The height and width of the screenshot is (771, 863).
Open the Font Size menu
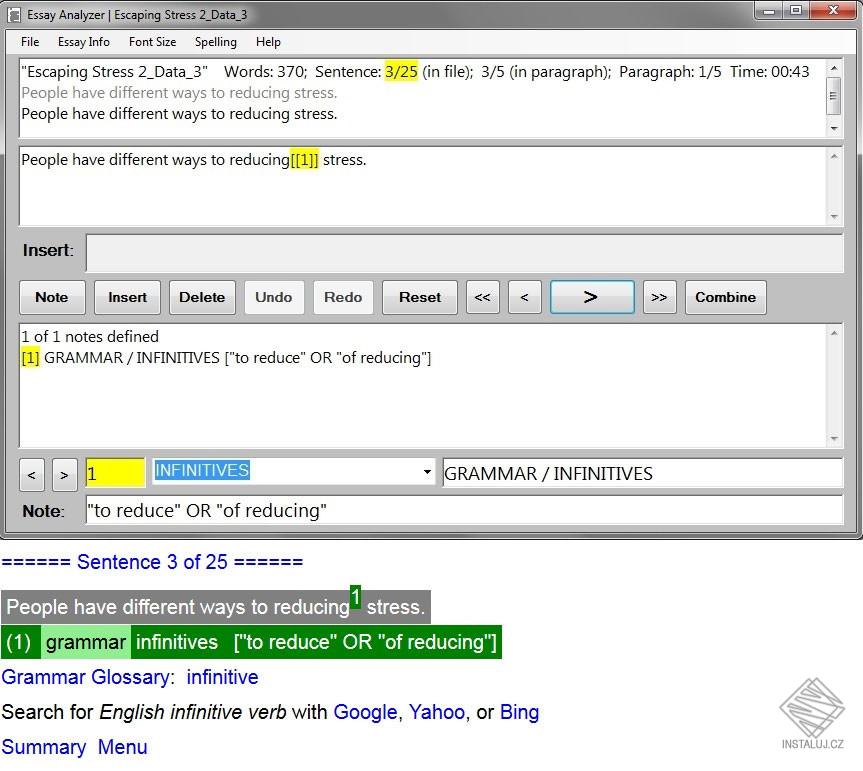coord(152,42)
